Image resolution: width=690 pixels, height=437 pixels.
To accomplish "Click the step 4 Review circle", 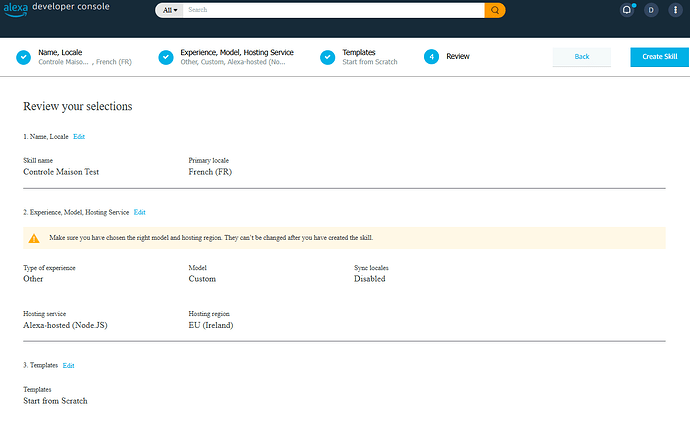I will (431, 57).
